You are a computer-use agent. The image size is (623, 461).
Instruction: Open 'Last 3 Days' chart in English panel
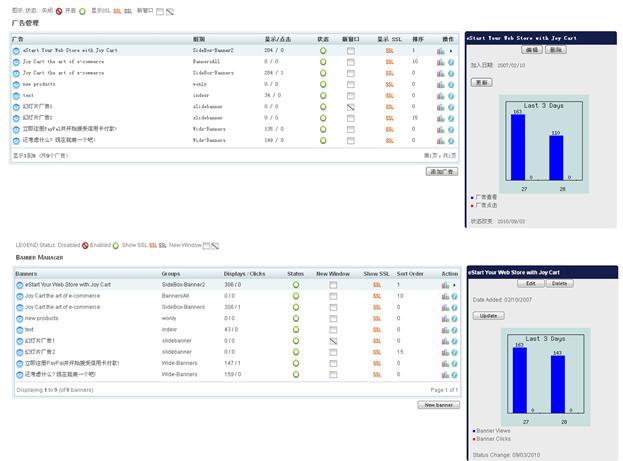coord(546,378)
